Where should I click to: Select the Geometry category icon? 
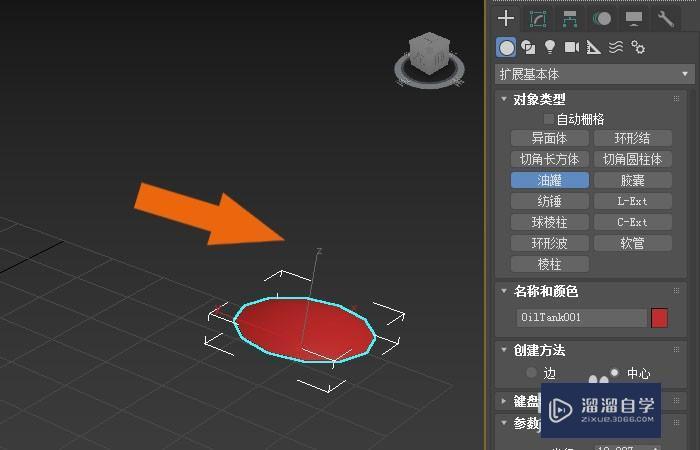click(x=506, y=47)
